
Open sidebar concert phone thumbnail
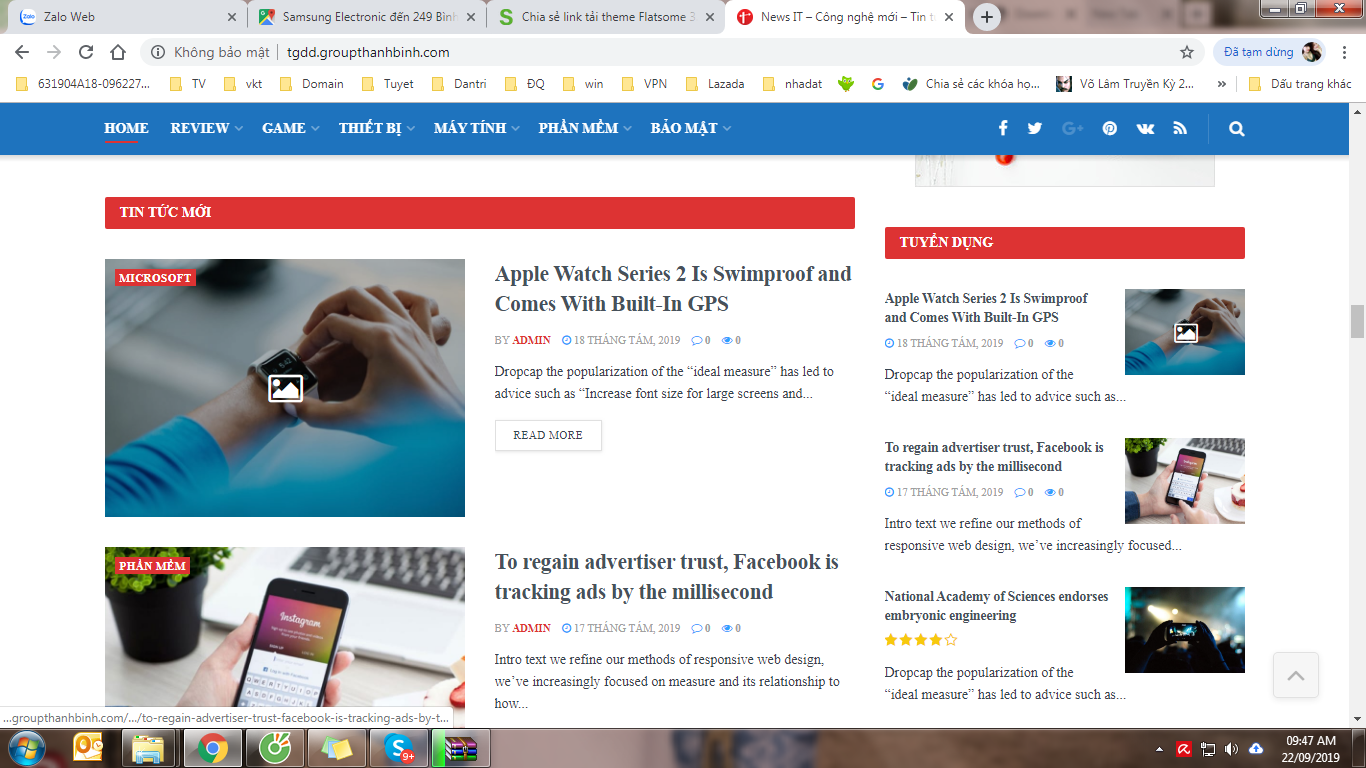click(1185, 630)
